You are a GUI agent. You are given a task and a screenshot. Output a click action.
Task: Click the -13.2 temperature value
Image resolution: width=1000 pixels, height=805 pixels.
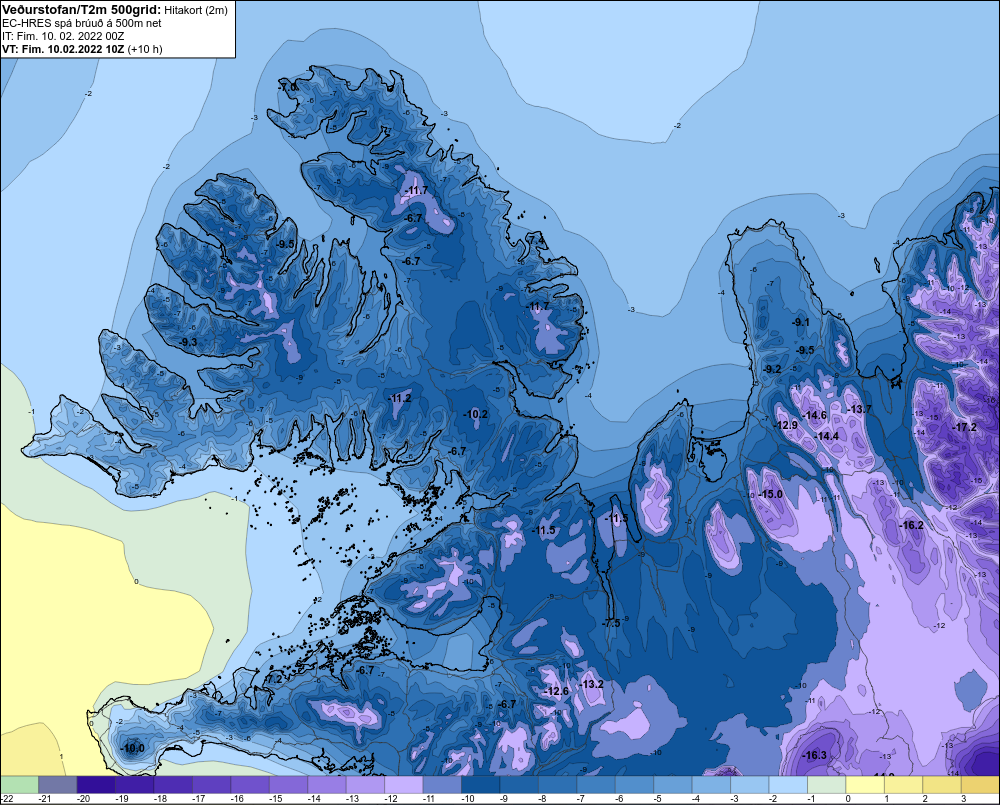click(x=591, y=684)
